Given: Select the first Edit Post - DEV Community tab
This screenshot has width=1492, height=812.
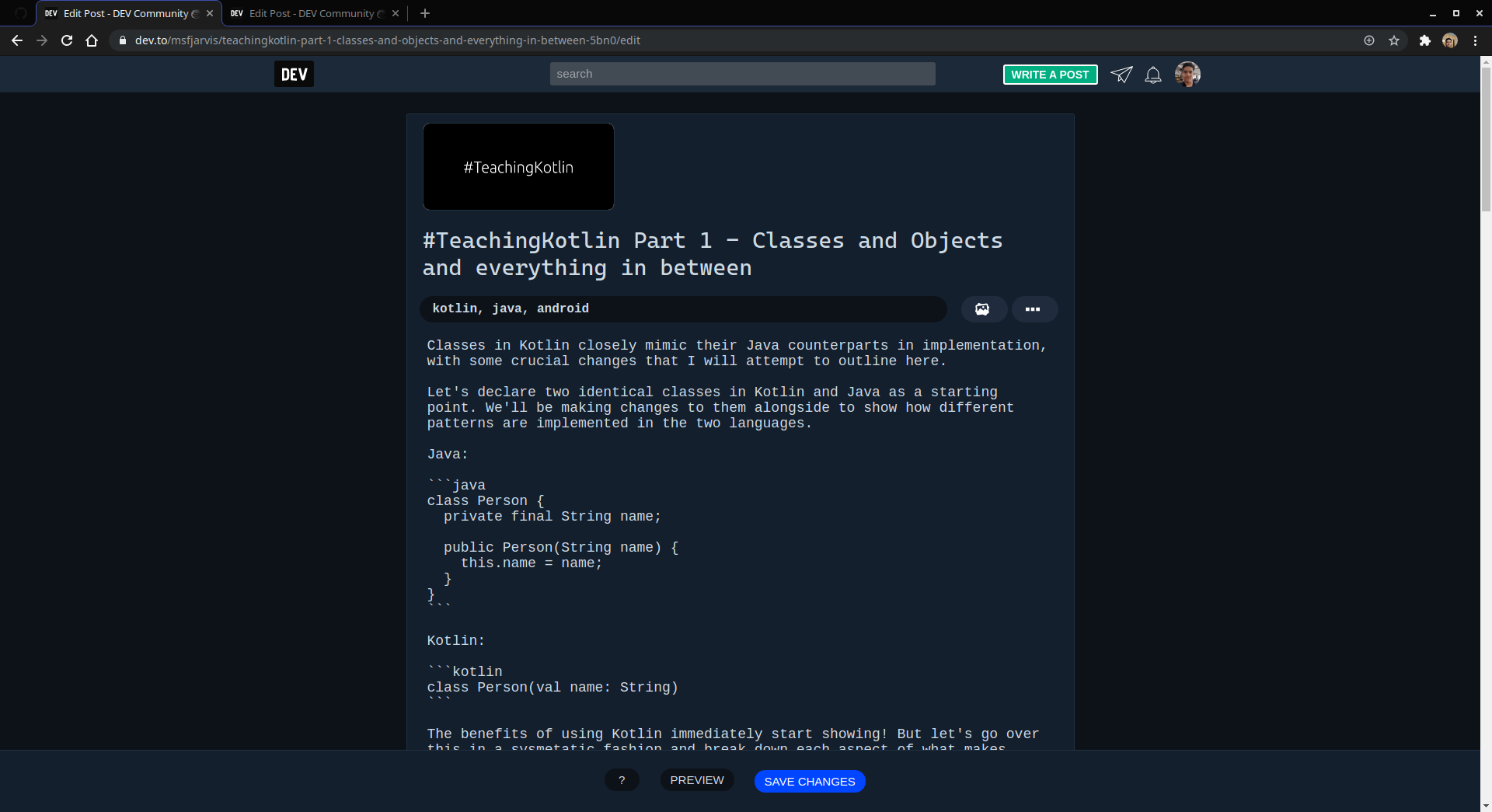Looking at the screenshot, I should tap(129, 13).
